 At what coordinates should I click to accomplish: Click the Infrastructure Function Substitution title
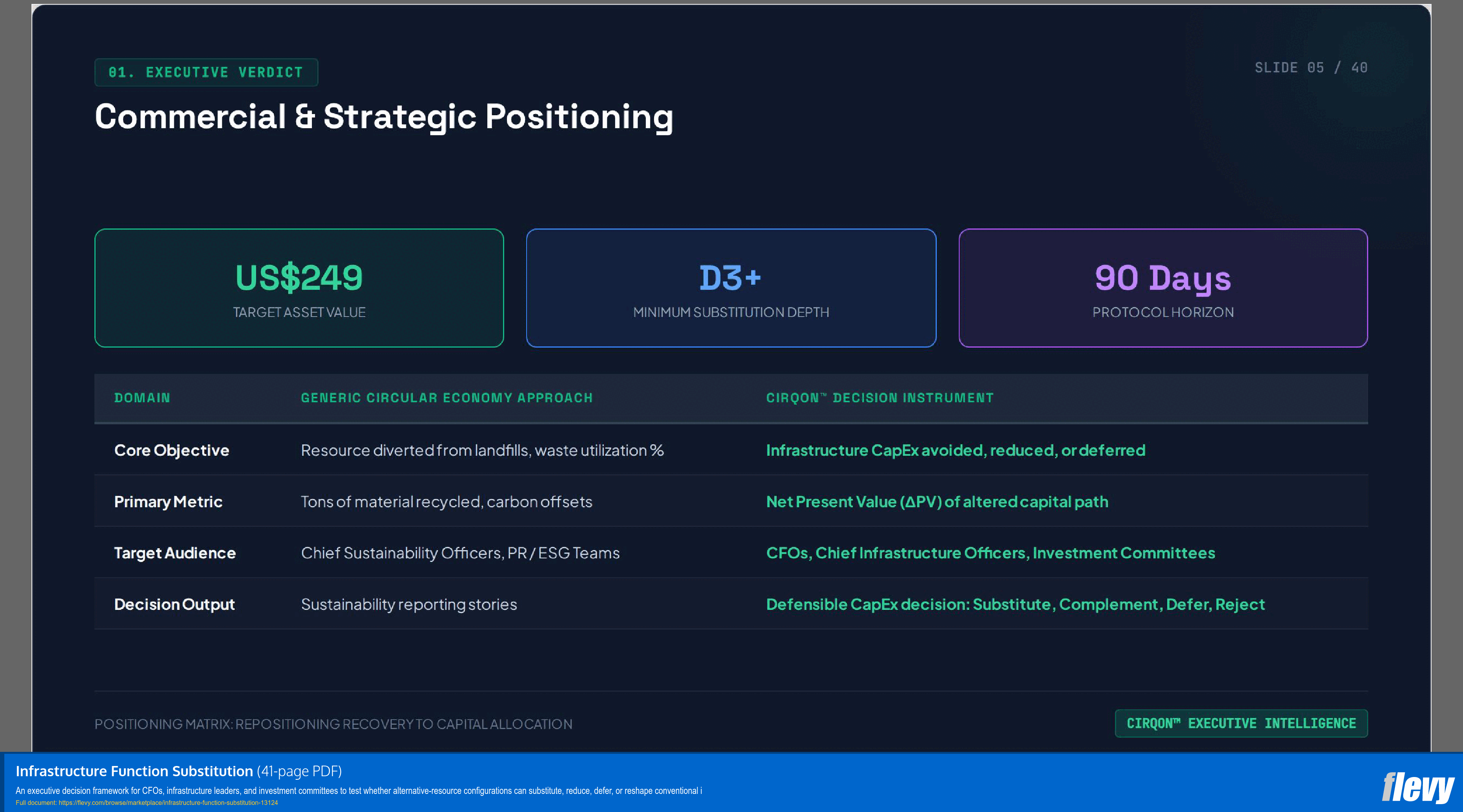pyautogui.click(x=134, y=771)
